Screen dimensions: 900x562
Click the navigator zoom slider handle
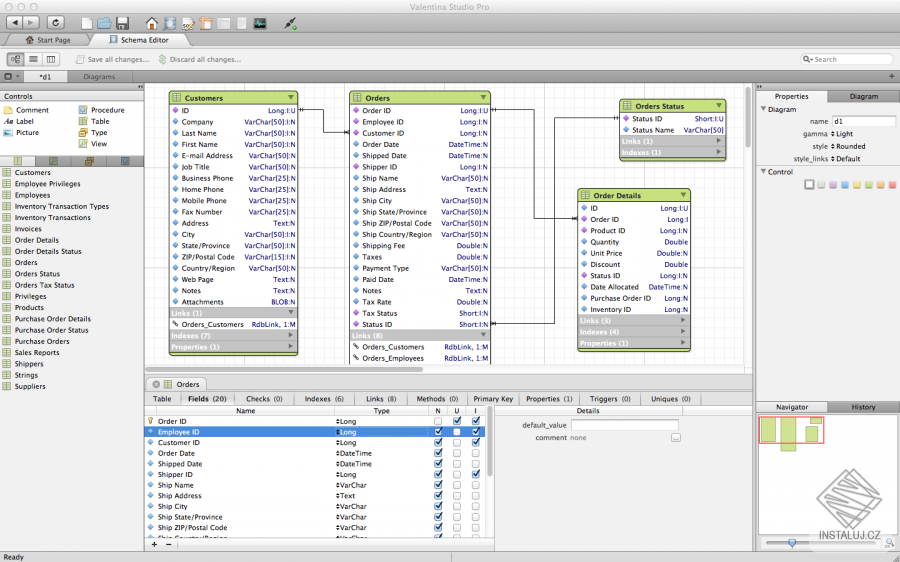tap(792, 542)
